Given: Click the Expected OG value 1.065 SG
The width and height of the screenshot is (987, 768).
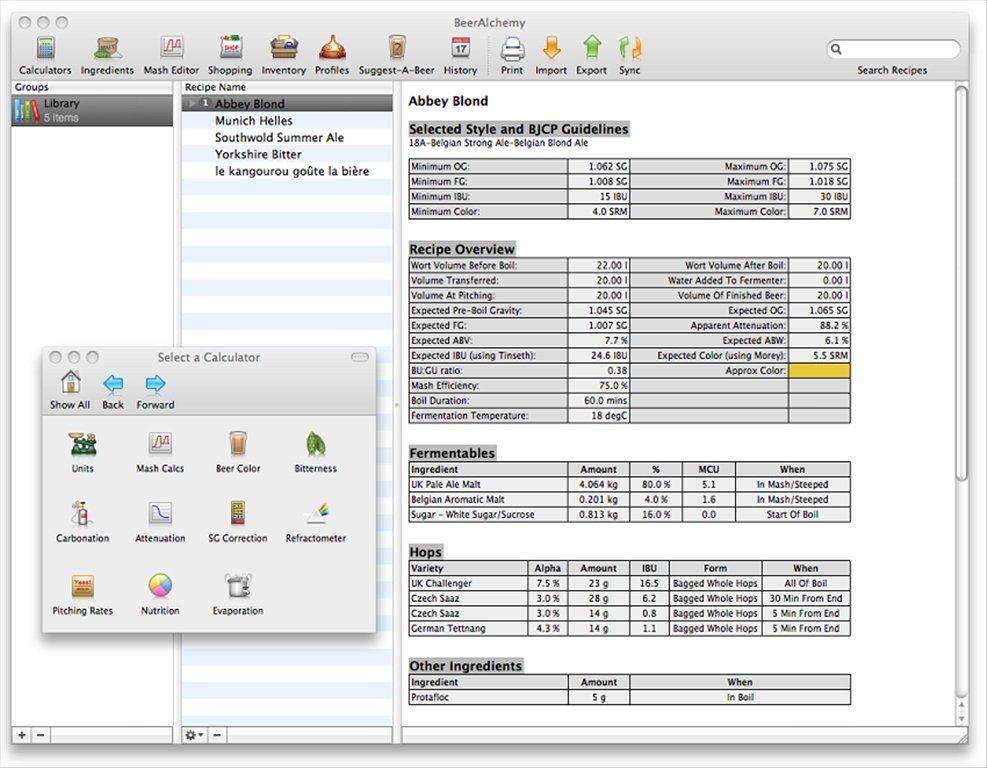Looking at the screenshot, I should [820, 310].
